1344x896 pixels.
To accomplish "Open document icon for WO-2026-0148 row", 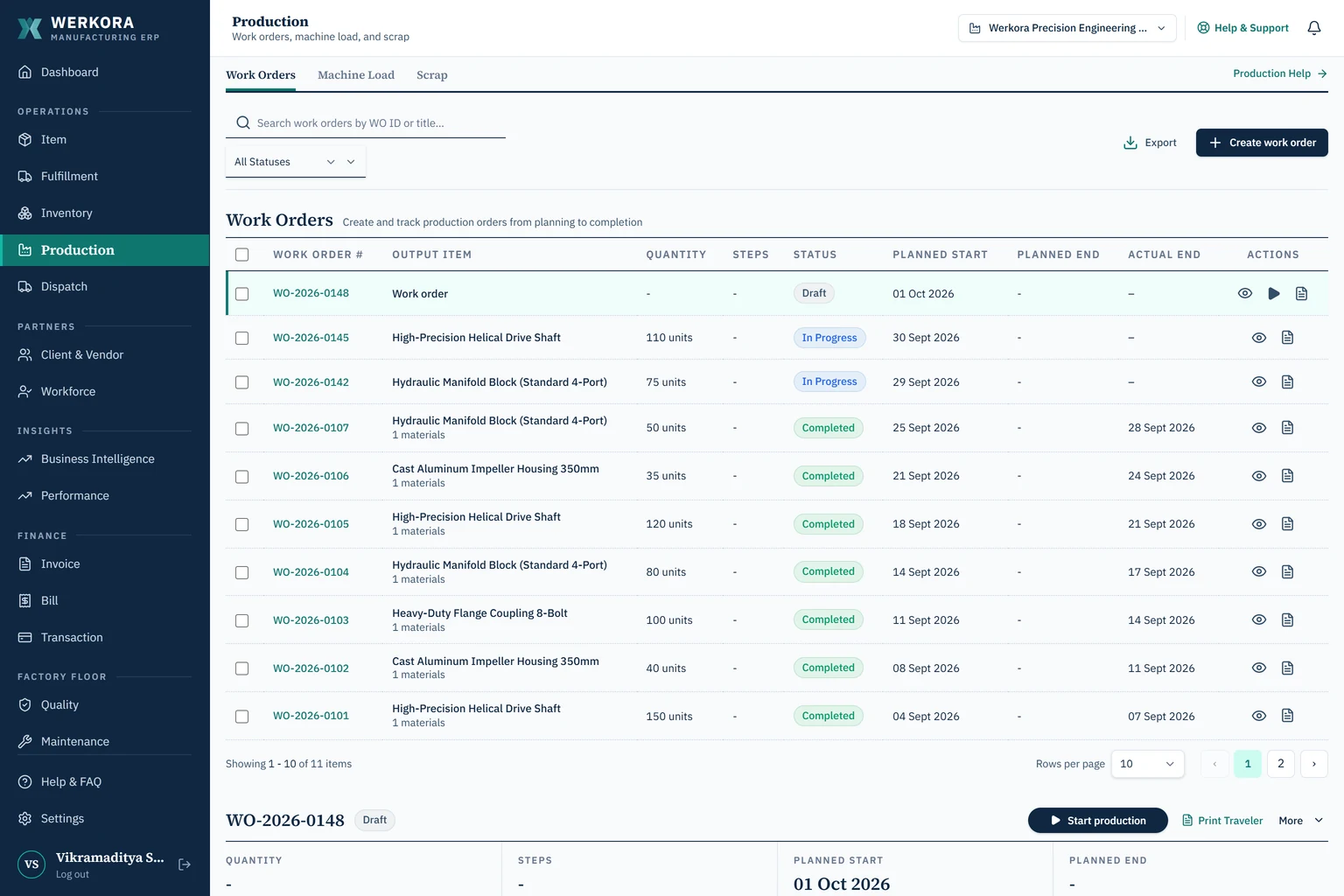I will pos(1301,294).
